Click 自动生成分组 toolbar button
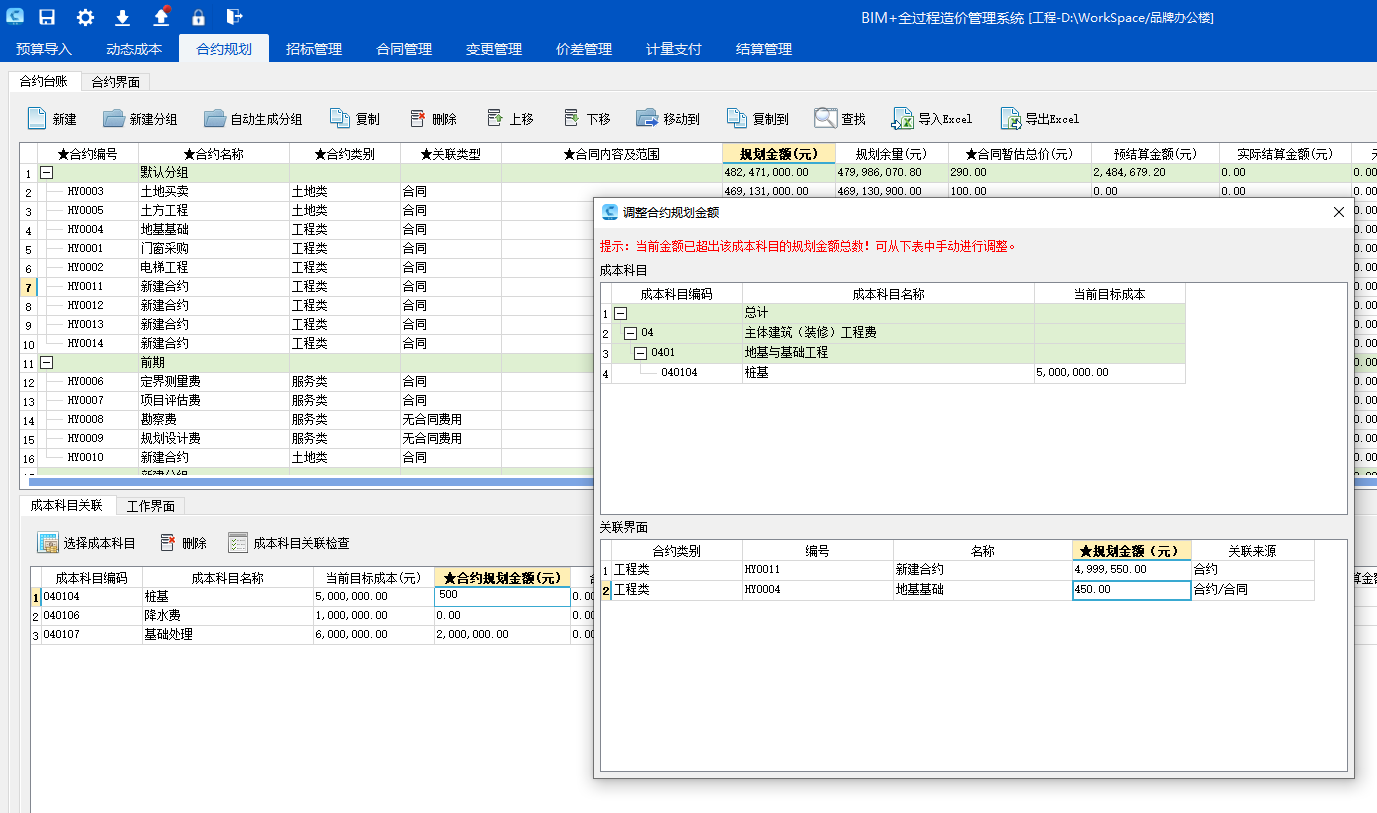The width and height of the screenshot is (1377, 813). (253, 119)
